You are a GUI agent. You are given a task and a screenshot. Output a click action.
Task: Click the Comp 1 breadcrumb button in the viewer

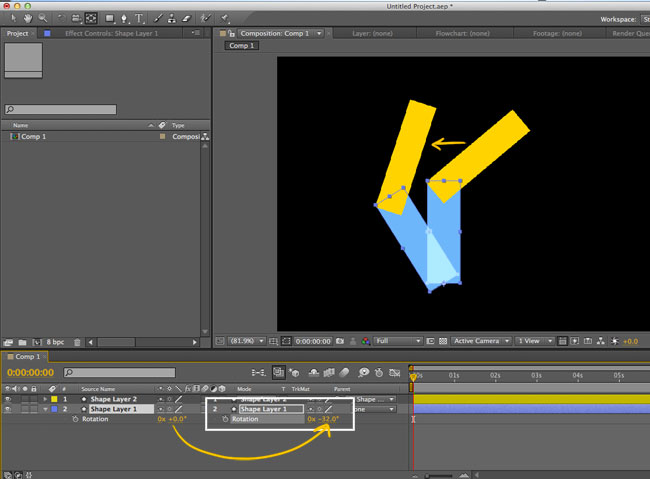coord(242,46)
